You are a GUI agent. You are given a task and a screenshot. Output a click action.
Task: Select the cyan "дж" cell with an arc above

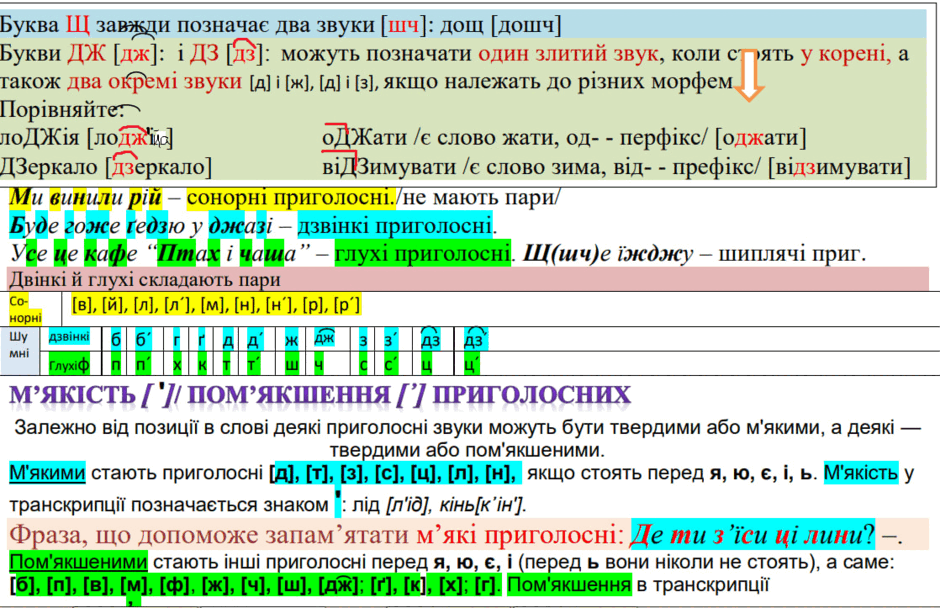(324, 339)
